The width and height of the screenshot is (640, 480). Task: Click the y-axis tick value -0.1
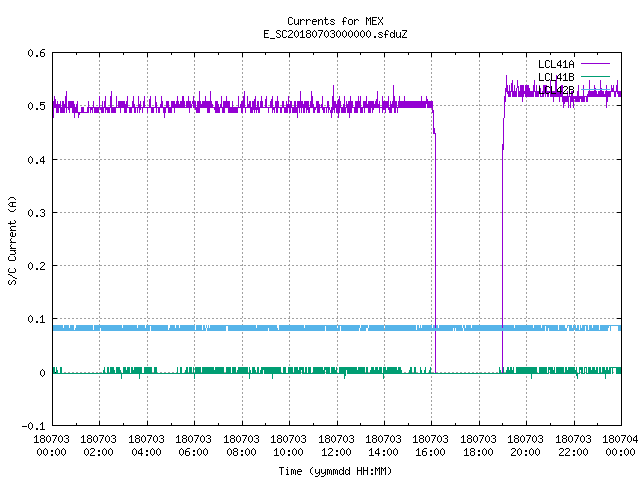[x=33, y=426]
